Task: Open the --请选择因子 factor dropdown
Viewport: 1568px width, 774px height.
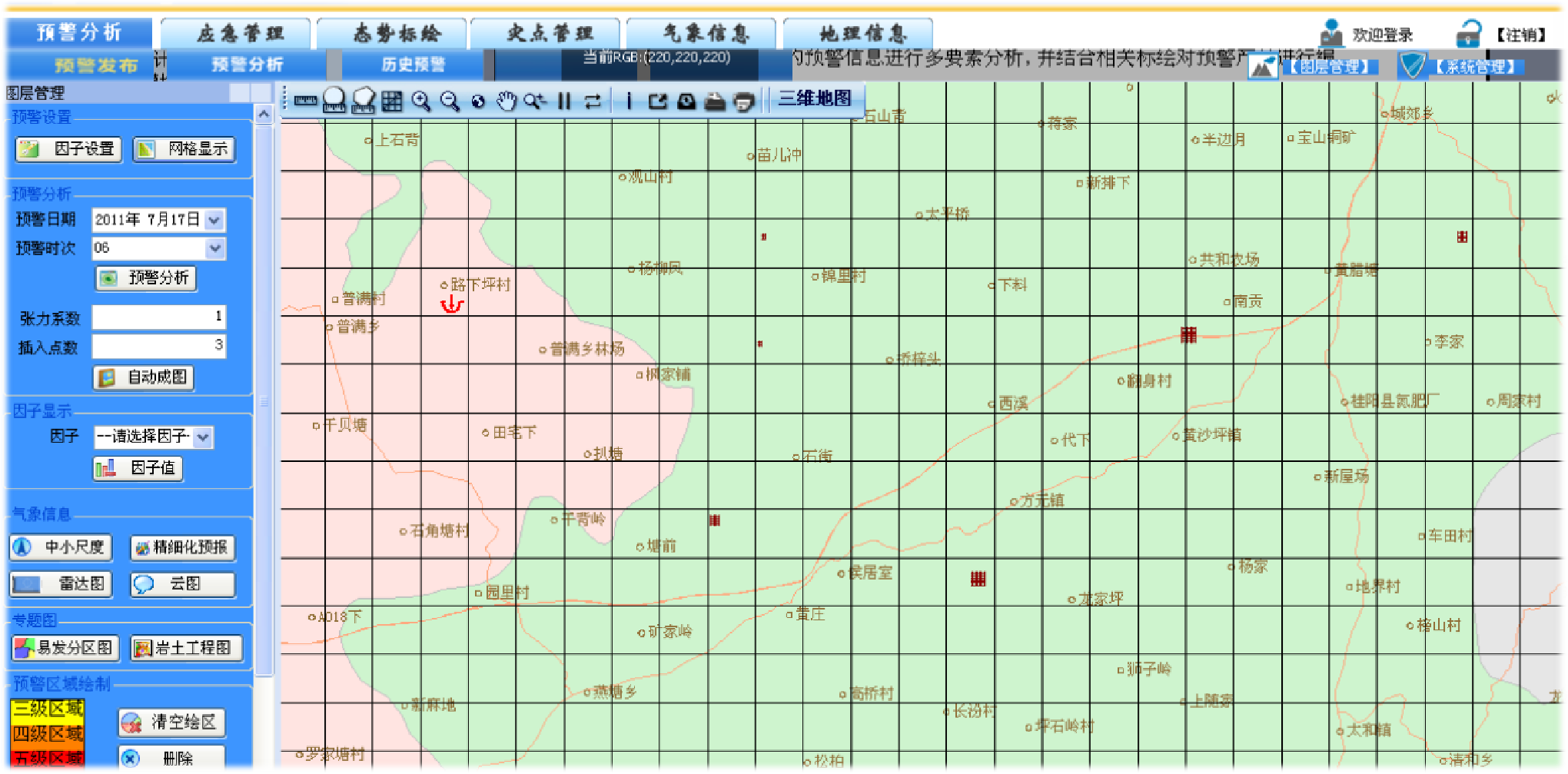Action: [x=203, y=437]
